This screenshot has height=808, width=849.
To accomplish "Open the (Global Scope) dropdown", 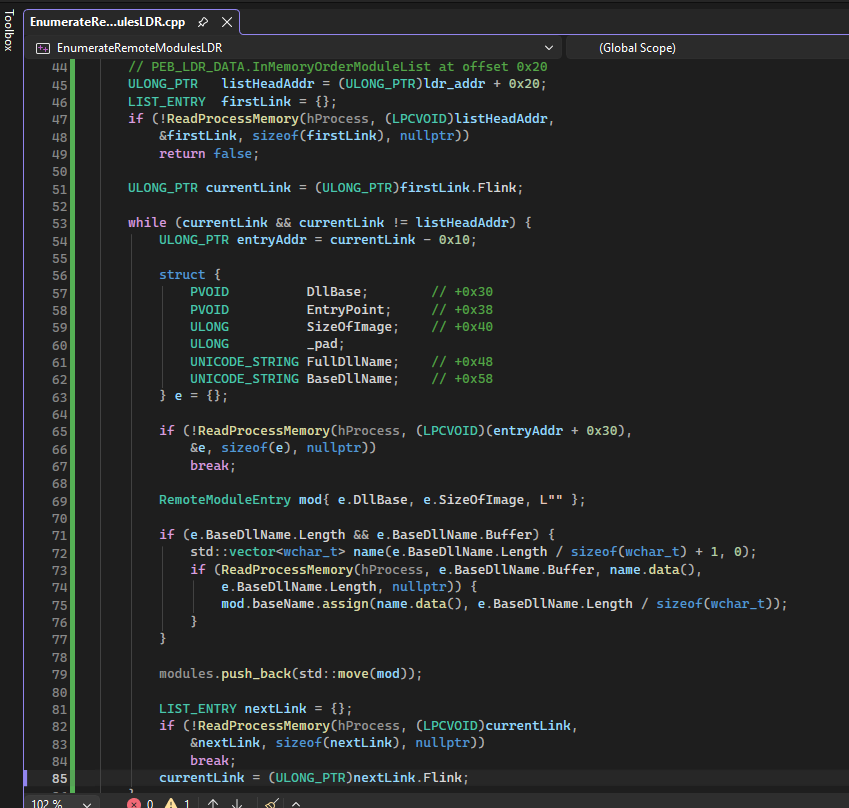I will pyautogui.click(x=707, y=48).
